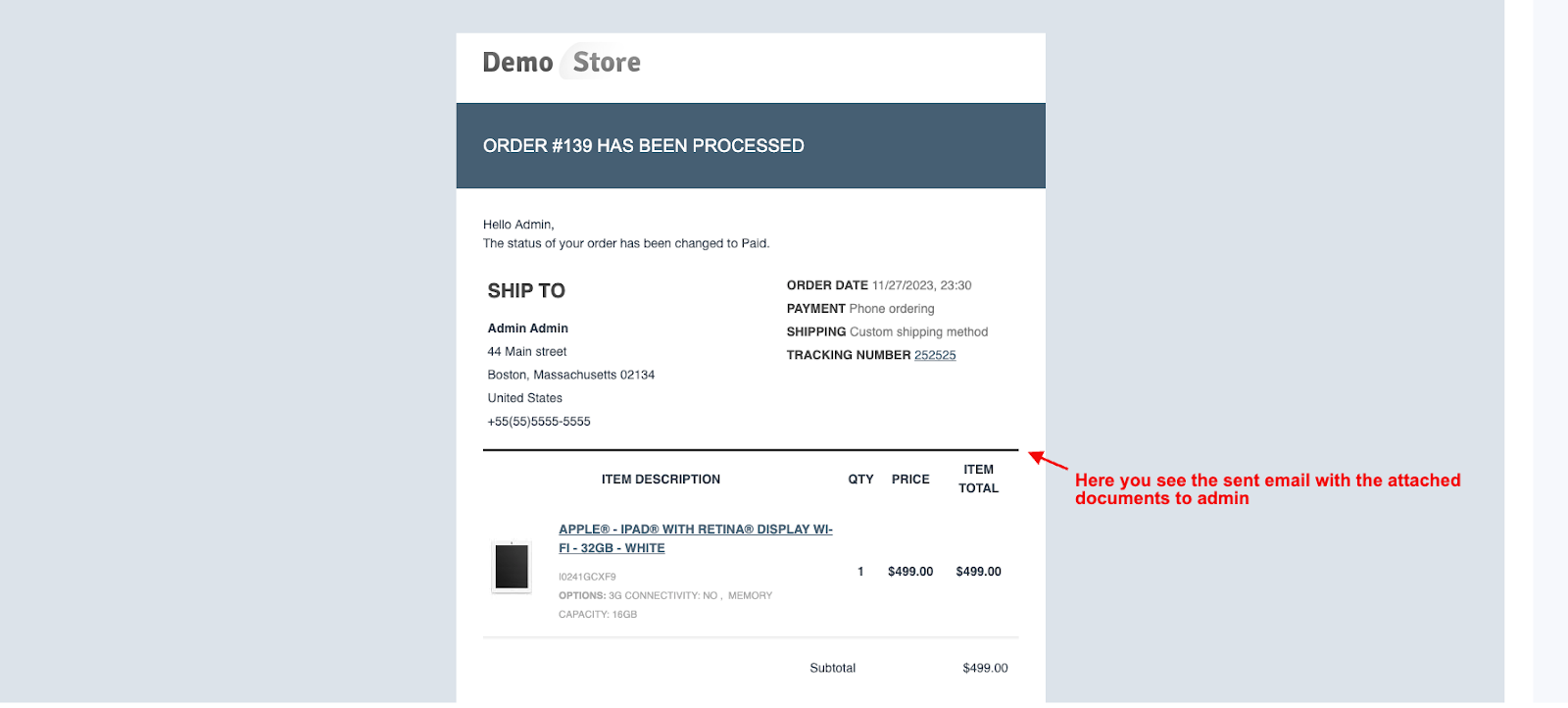1568x708 pixels.
Task: Open tracking number 252525 link
Action: 935,355
